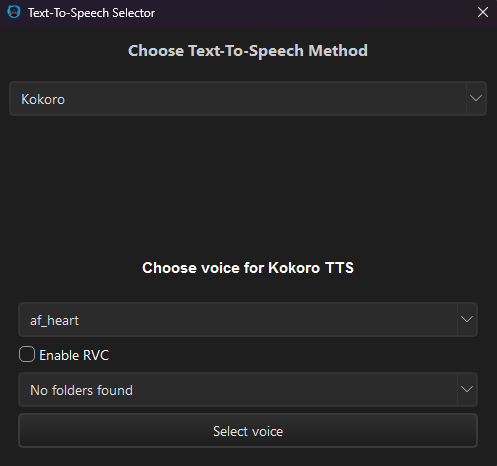Tick the Enable RVC checkbox square

coord(27,354)
